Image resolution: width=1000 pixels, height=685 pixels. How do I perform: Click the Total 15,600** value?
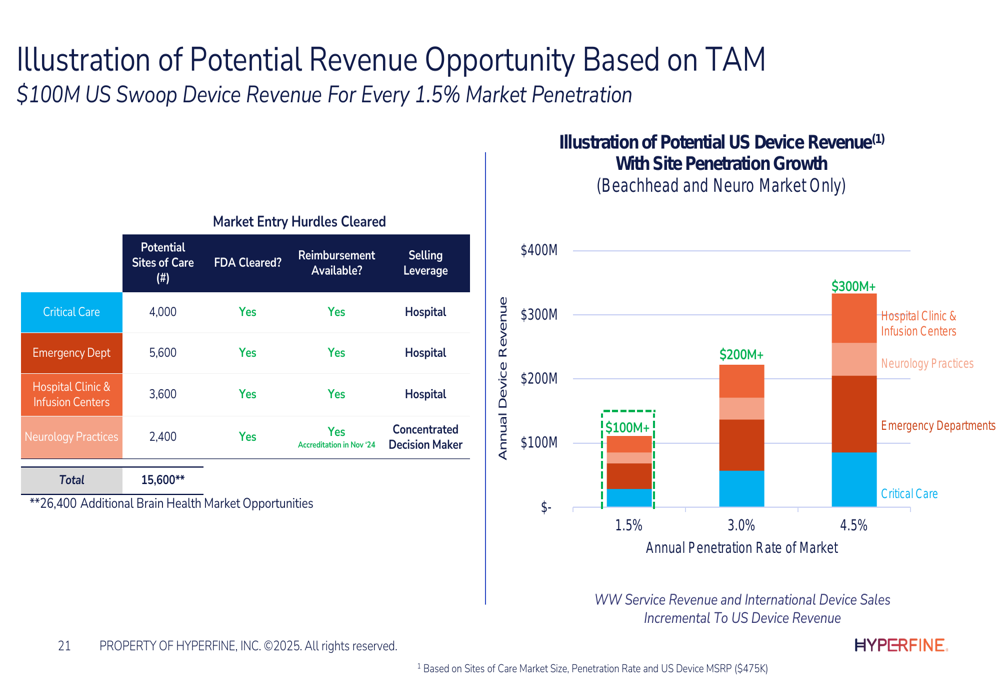click(x=163, y=480)
